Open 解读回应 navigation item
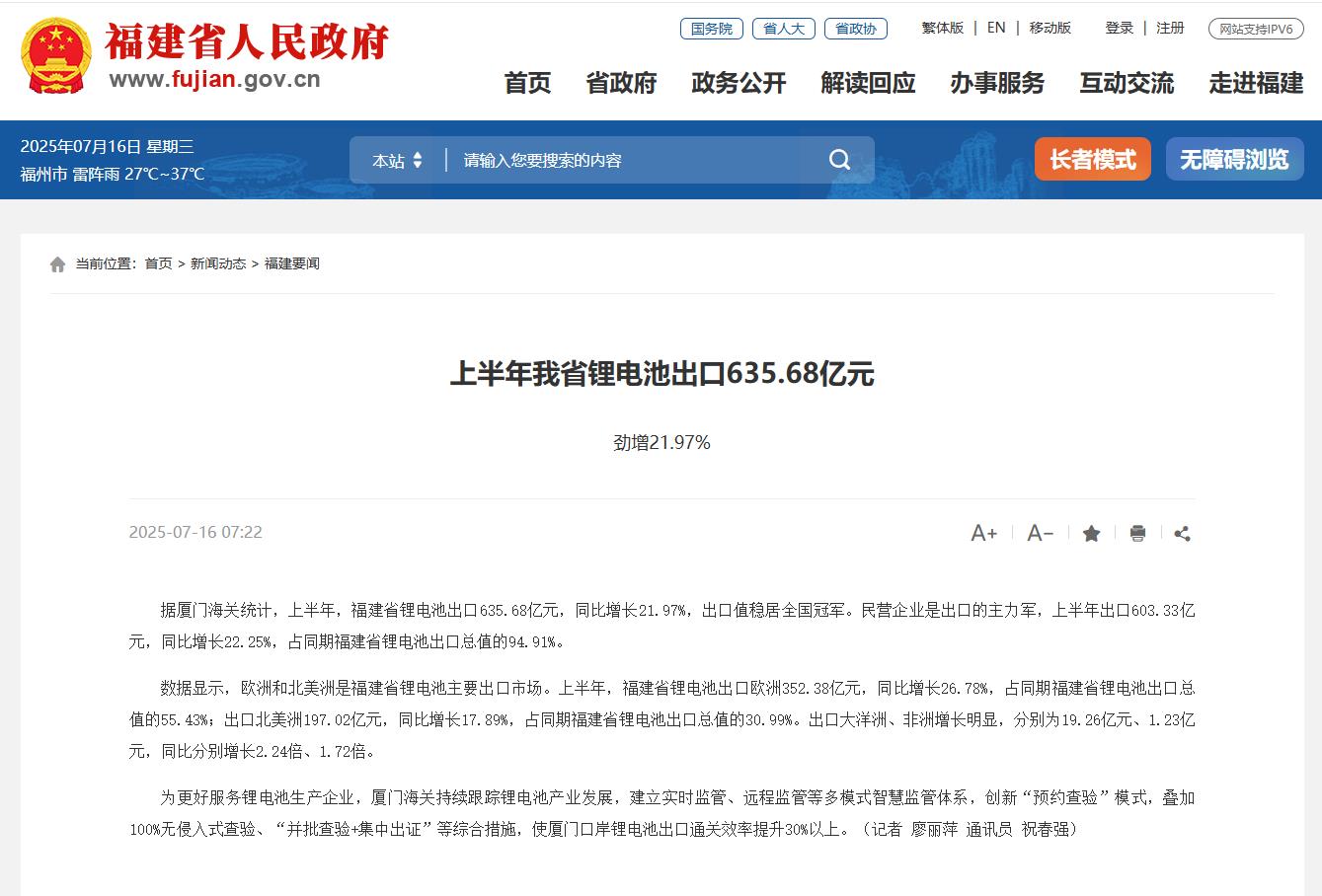Viewport: 1322px width, 896px height. tap(868, 84)
